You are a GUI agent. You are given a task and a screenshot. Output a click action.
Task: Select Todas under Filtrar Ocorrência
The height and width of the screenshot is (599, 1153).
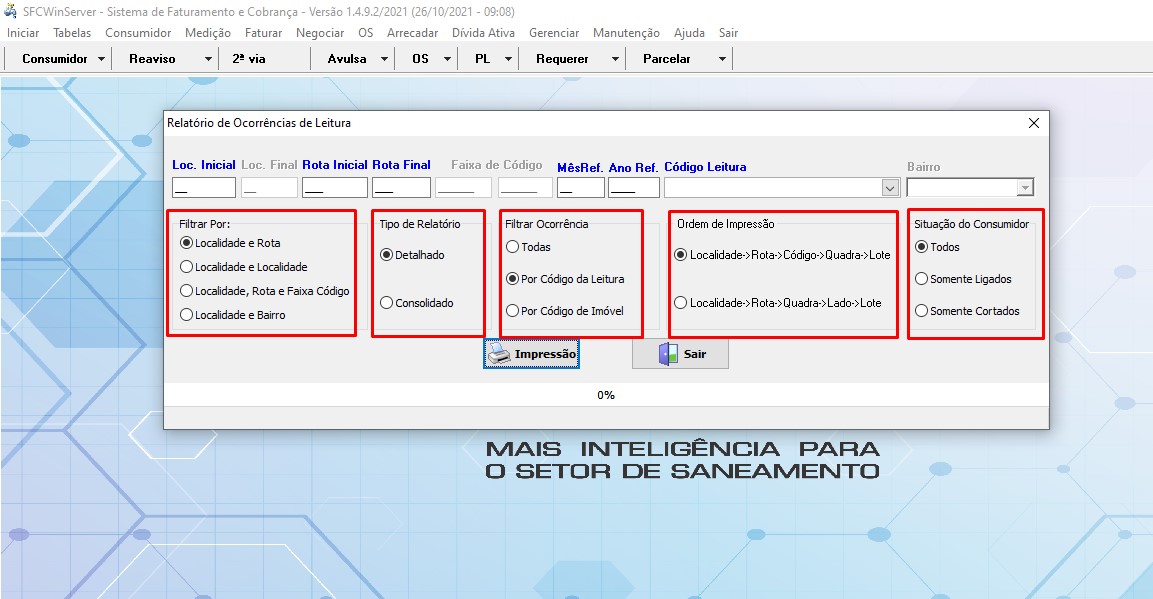513,247
